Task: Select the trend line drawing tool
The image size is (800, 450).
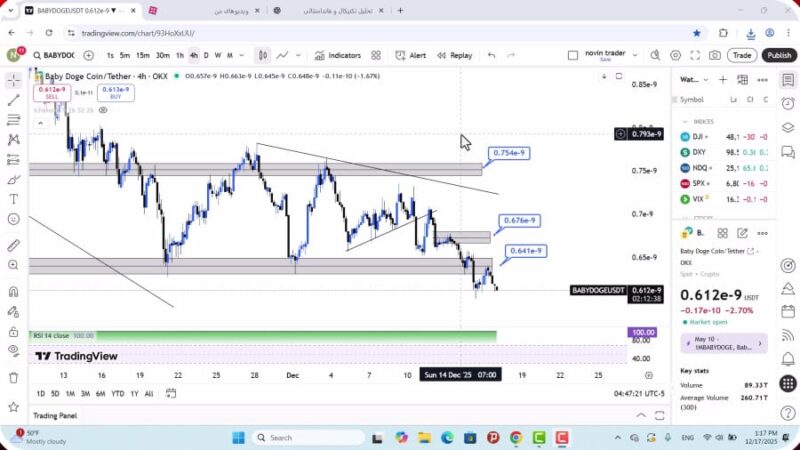Action: coord(14,100)
